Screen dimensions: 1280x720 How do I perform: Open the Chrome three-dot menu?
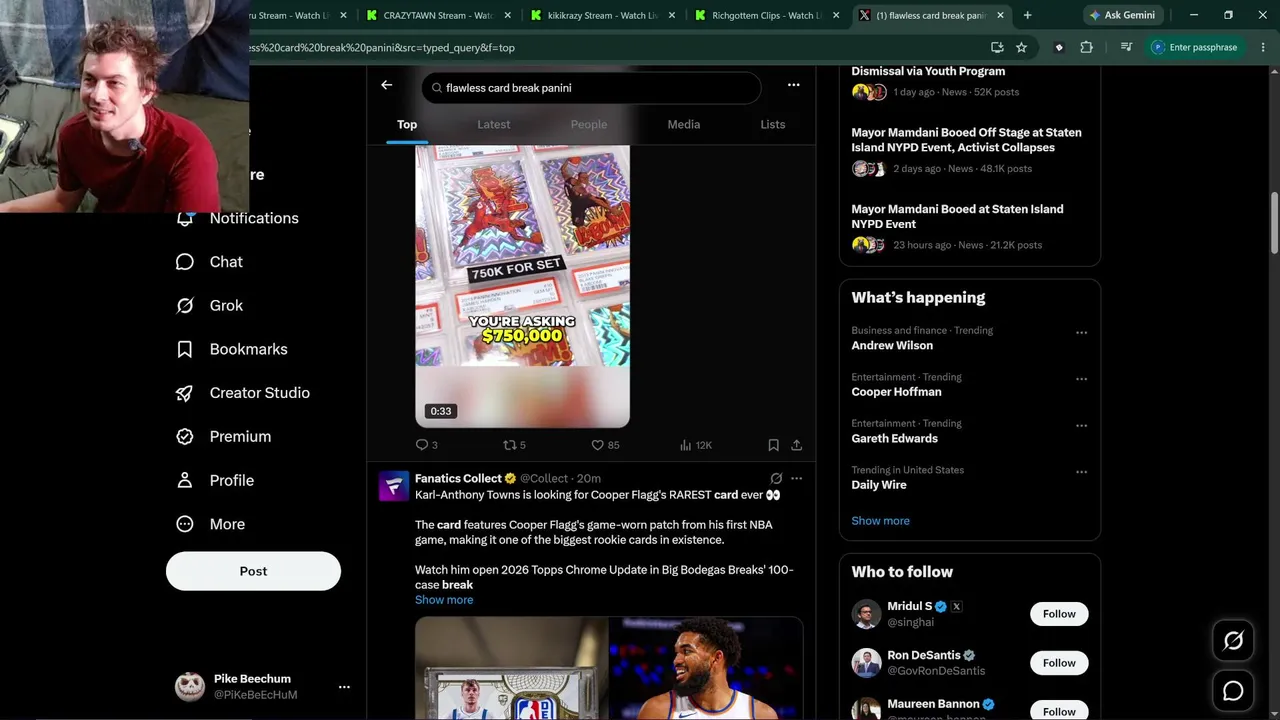tap(1263, 47)
